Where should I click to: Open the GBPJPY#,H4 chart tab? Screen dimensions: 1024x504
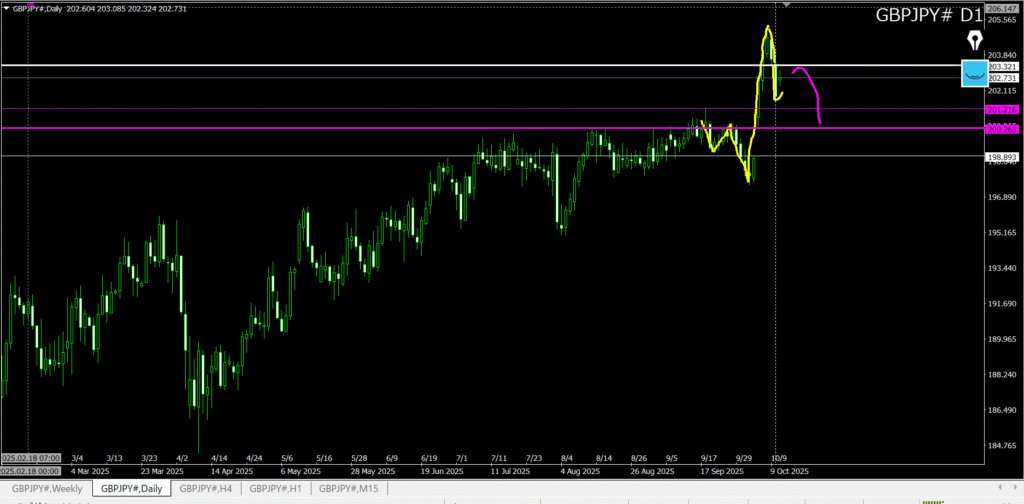coord(205,488)
